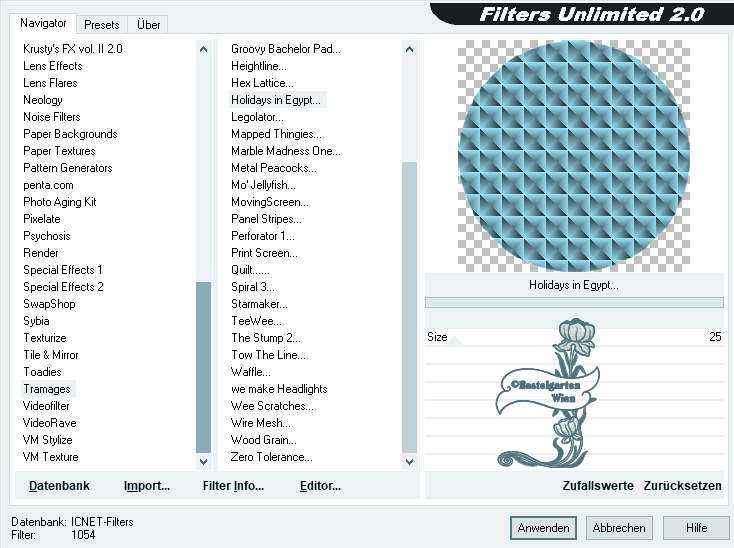Viewport: 734px width, 548px height.
Task: Click the circular filter preview image
Action: [573, 156]
